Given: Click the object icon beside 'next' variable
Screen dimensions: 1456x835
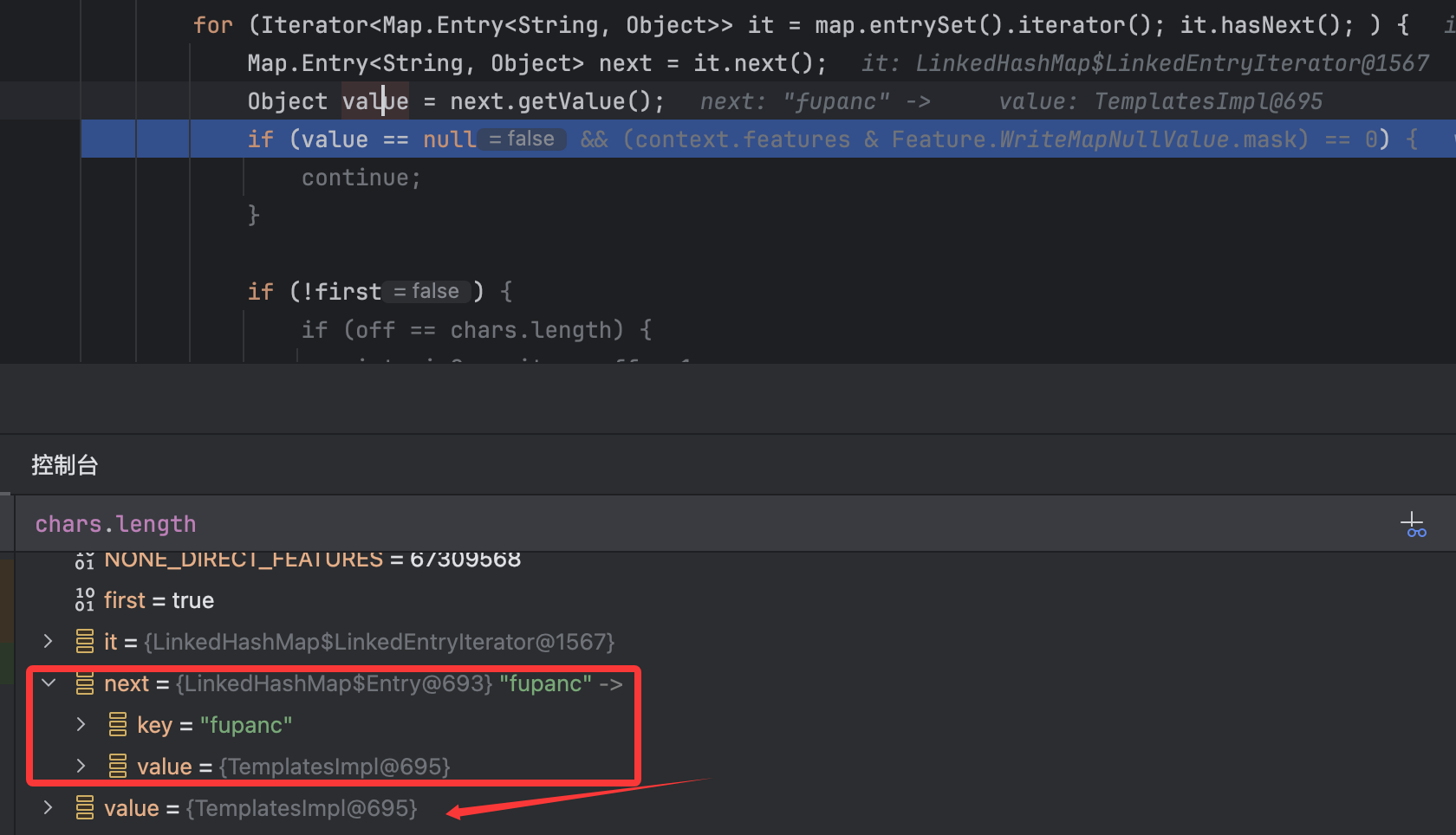Looking at the screenshot, I should [85, 683].
